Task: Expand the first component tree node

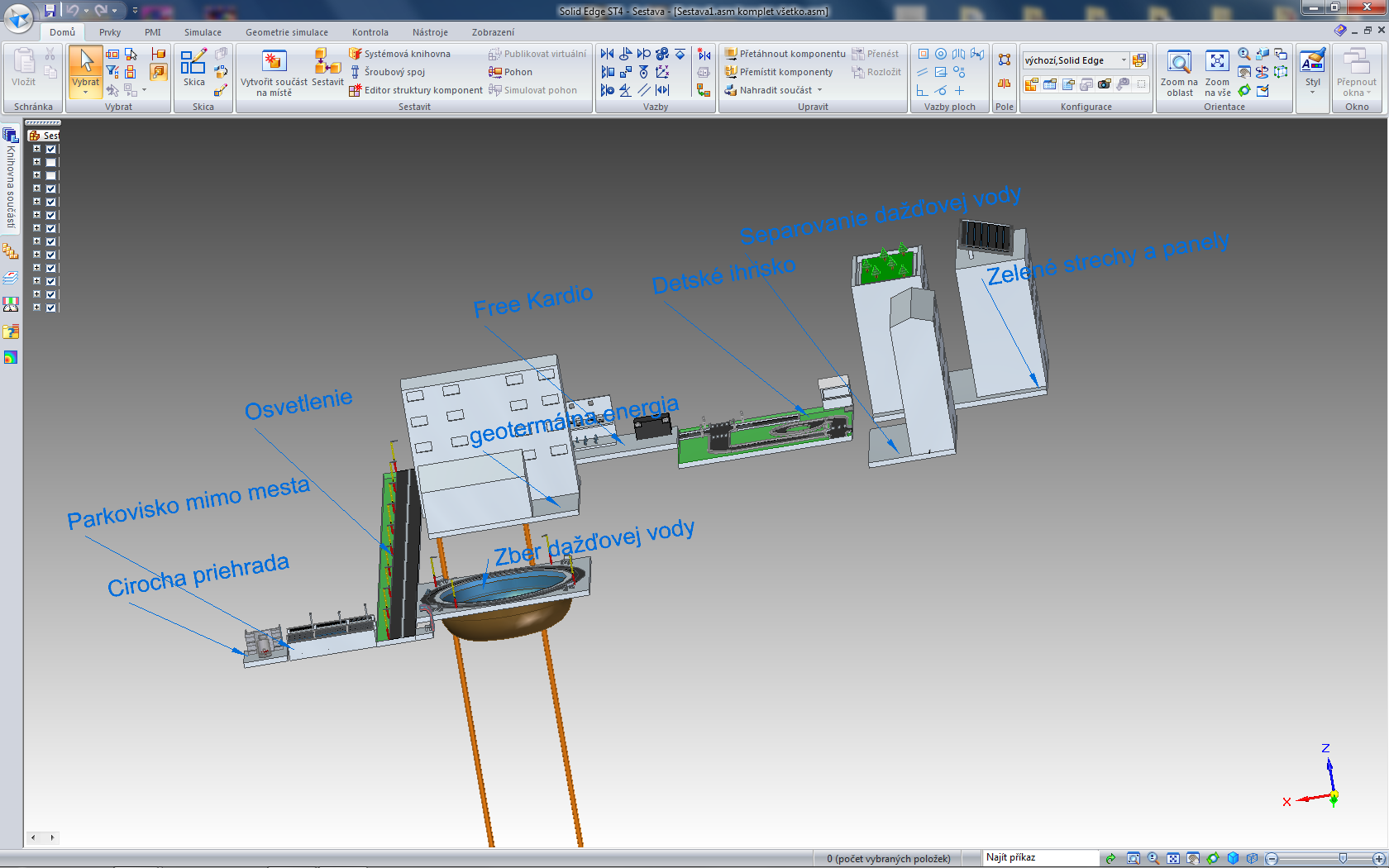Action: (x=36, y=149)
